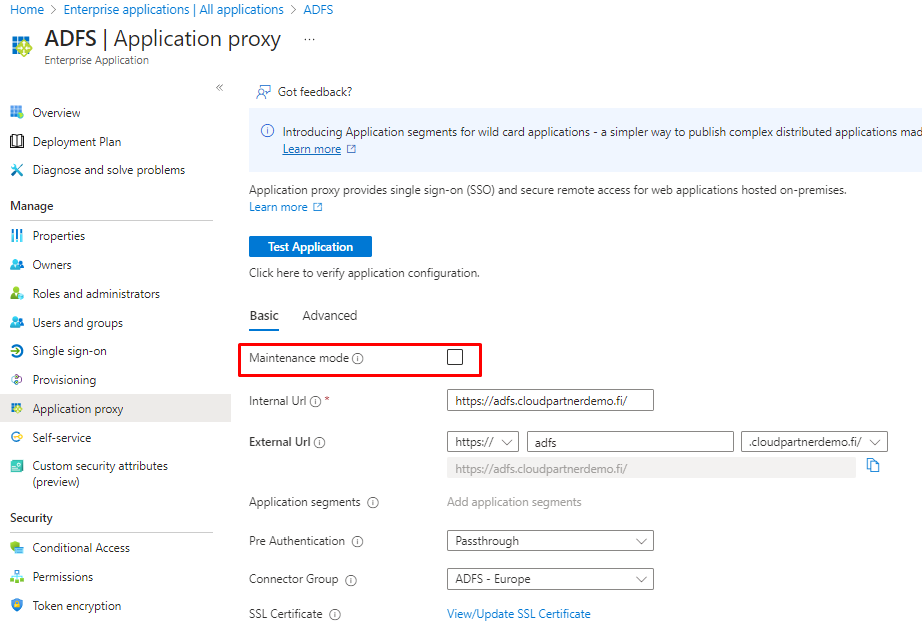Image resolution: width=922 pixels, height=630 pixels.
Task: Click the Test Application button
Action: point(310,247)
